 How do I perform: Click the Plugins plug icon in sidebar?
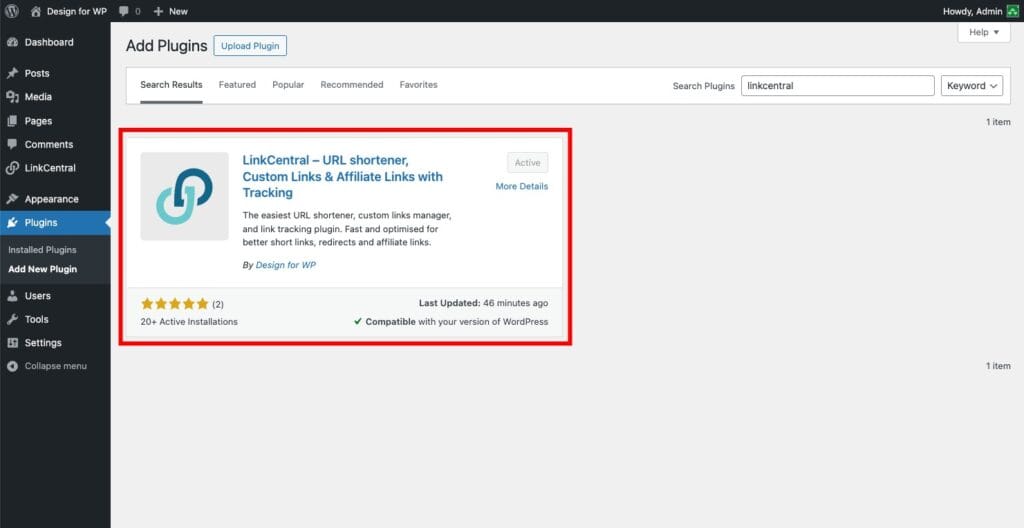tap(12, 223)
